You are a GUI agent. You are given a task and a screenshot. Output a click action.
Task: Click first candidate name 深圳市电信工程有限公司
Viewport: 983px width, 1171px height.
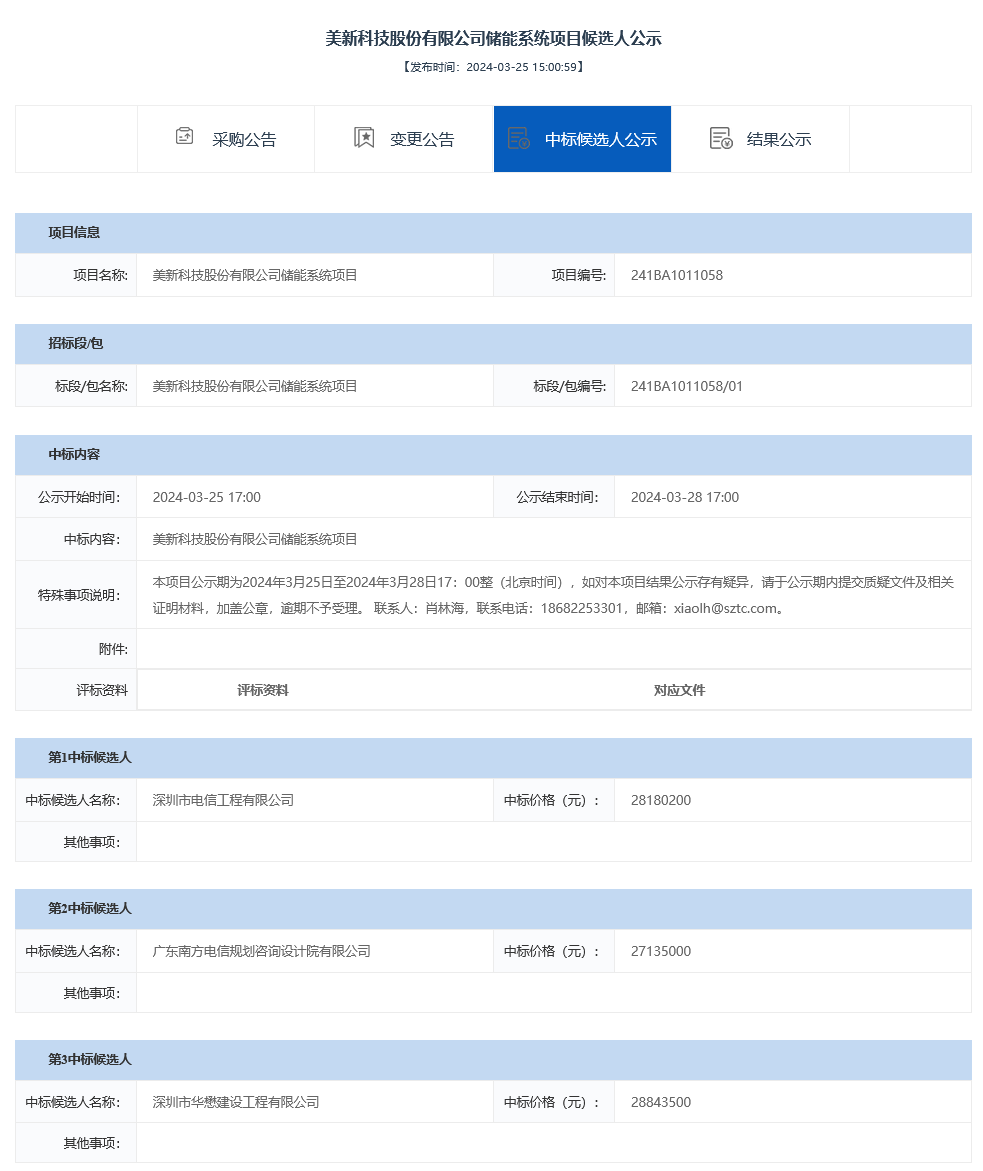click(223, 800)
